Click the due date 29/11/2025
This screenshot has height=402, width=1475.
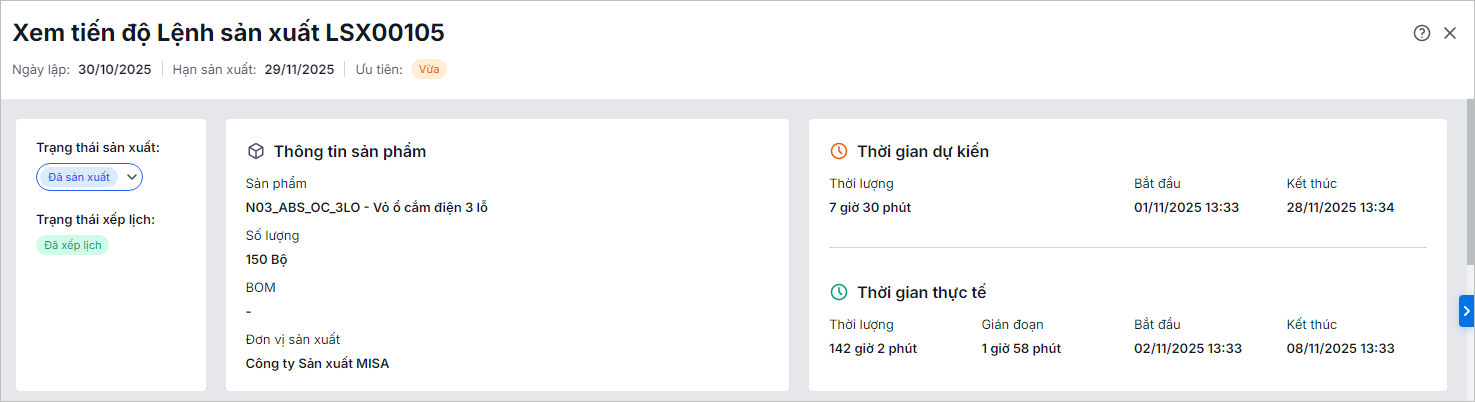coord(299,70)
